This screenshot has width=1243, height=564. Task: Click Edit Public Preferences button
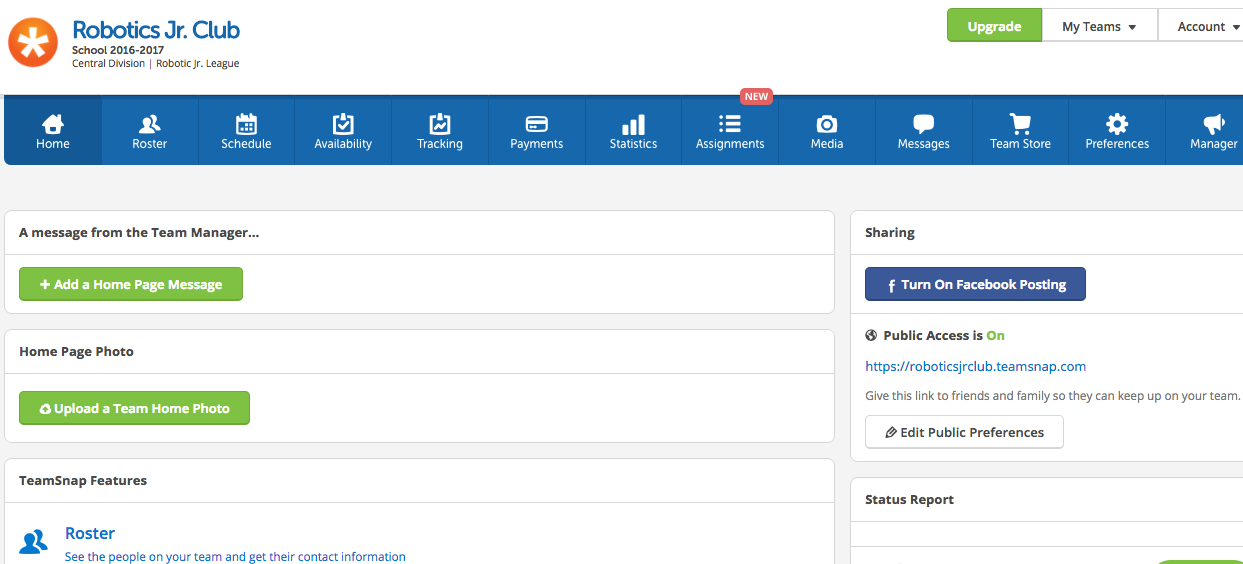(x=964, y=432)
